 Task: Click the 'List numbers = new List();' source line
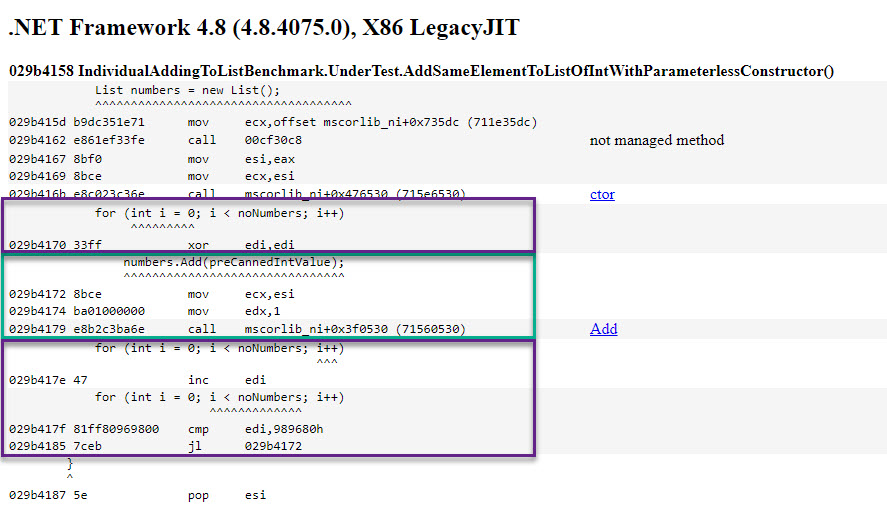click(187, 90)
